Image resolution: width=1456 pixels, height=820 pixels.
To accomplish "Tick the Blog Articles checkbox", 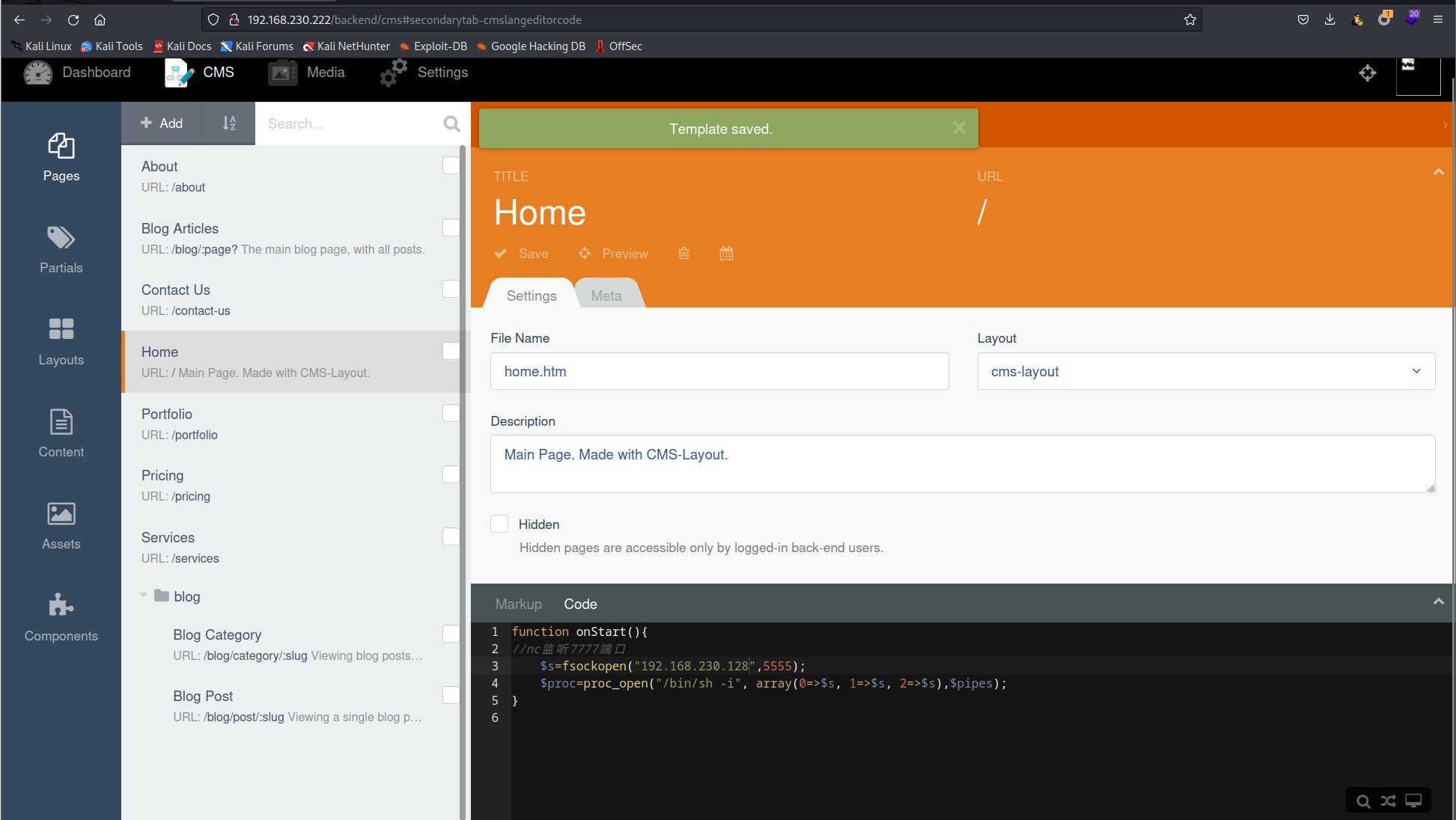I will coord(451,227).
